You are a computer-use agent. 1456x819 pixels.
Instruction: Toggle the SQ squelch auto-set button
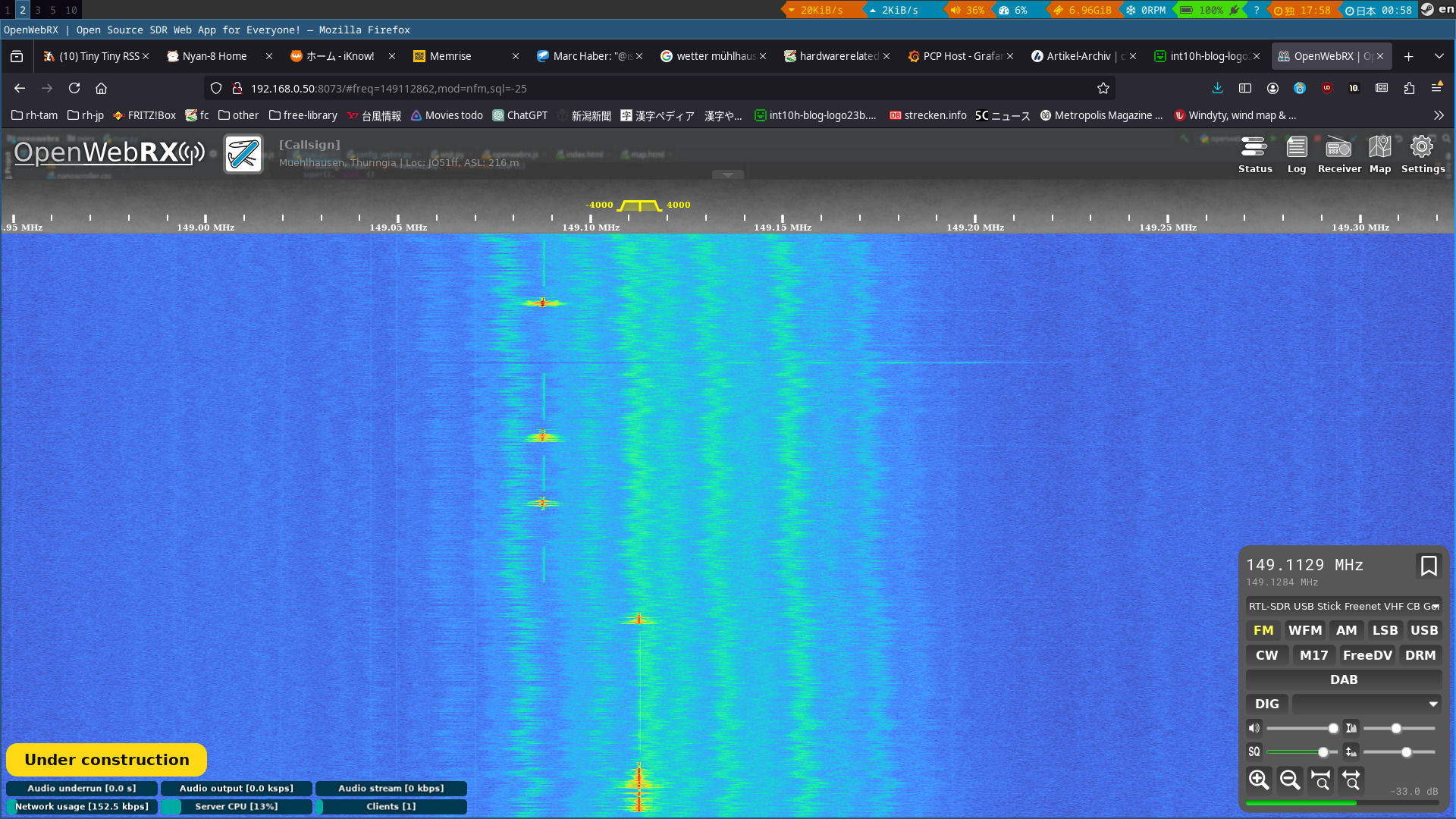tap(1254, 752)
